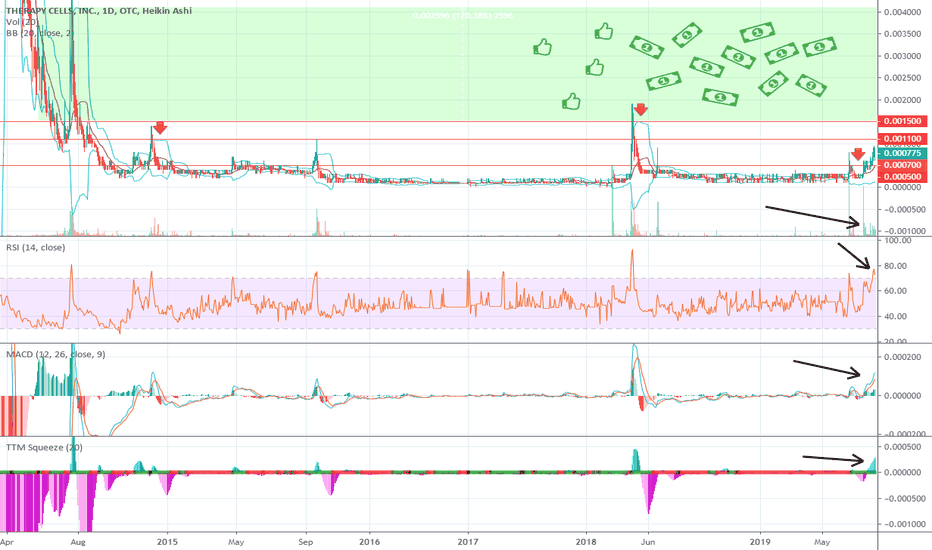
Task: Select the red down arrow above the 2018 price spike
Action: 640,109
